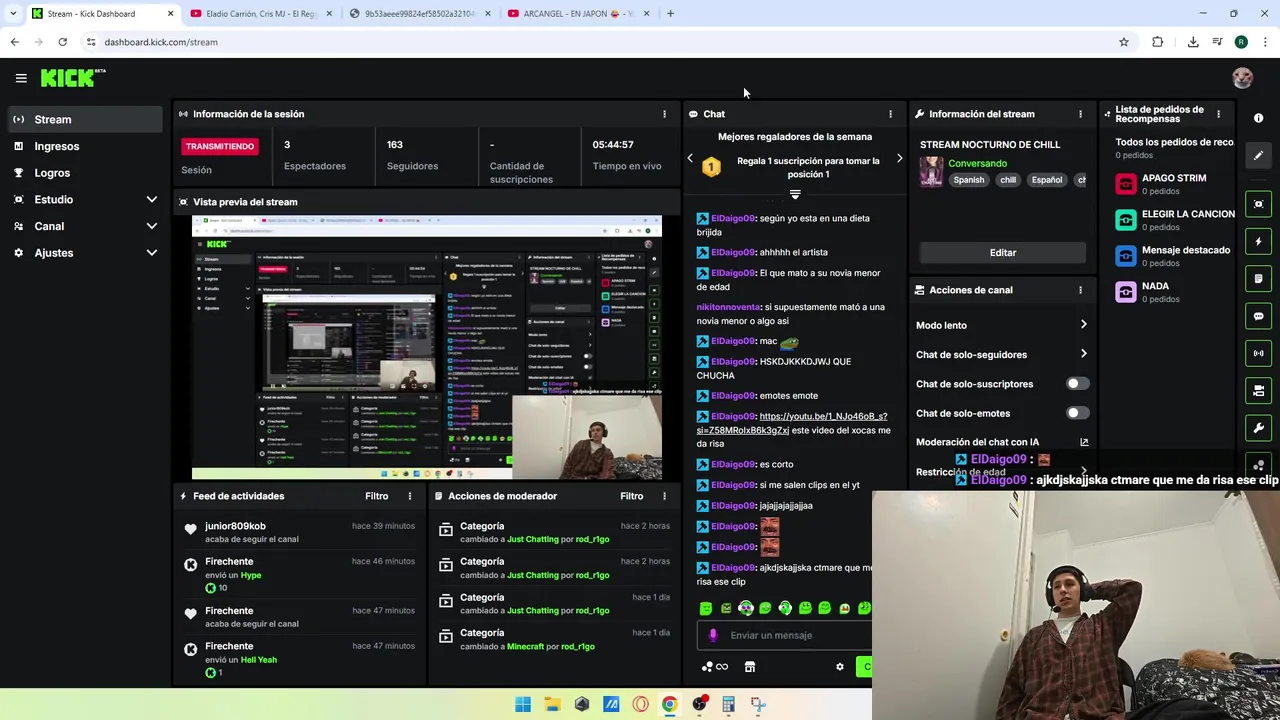
Task: Open Acciones de canal three-dot menu
Action: pos(1080,290)
